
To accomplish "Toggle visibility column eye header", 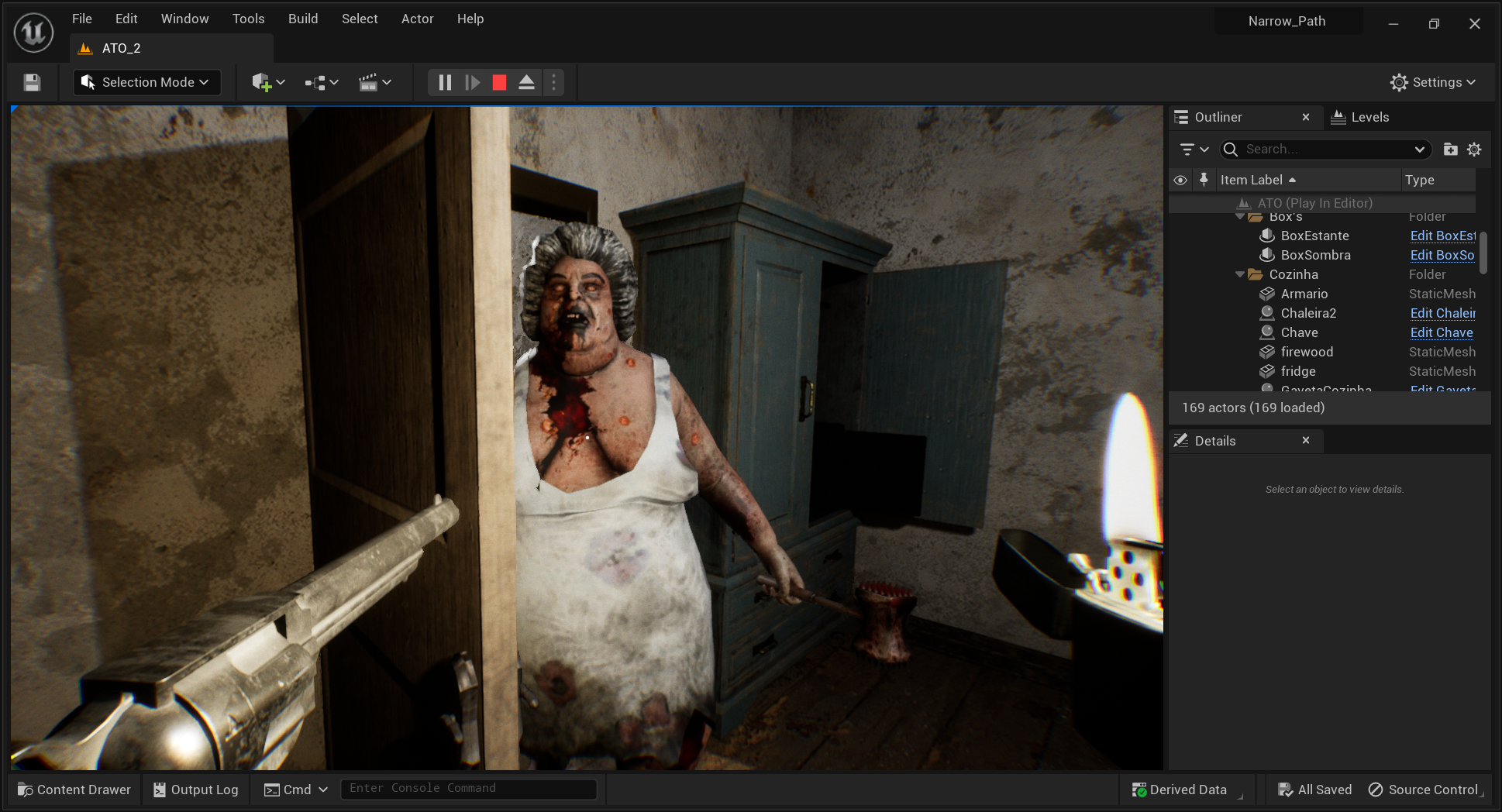I will (x=1180, y=180).
